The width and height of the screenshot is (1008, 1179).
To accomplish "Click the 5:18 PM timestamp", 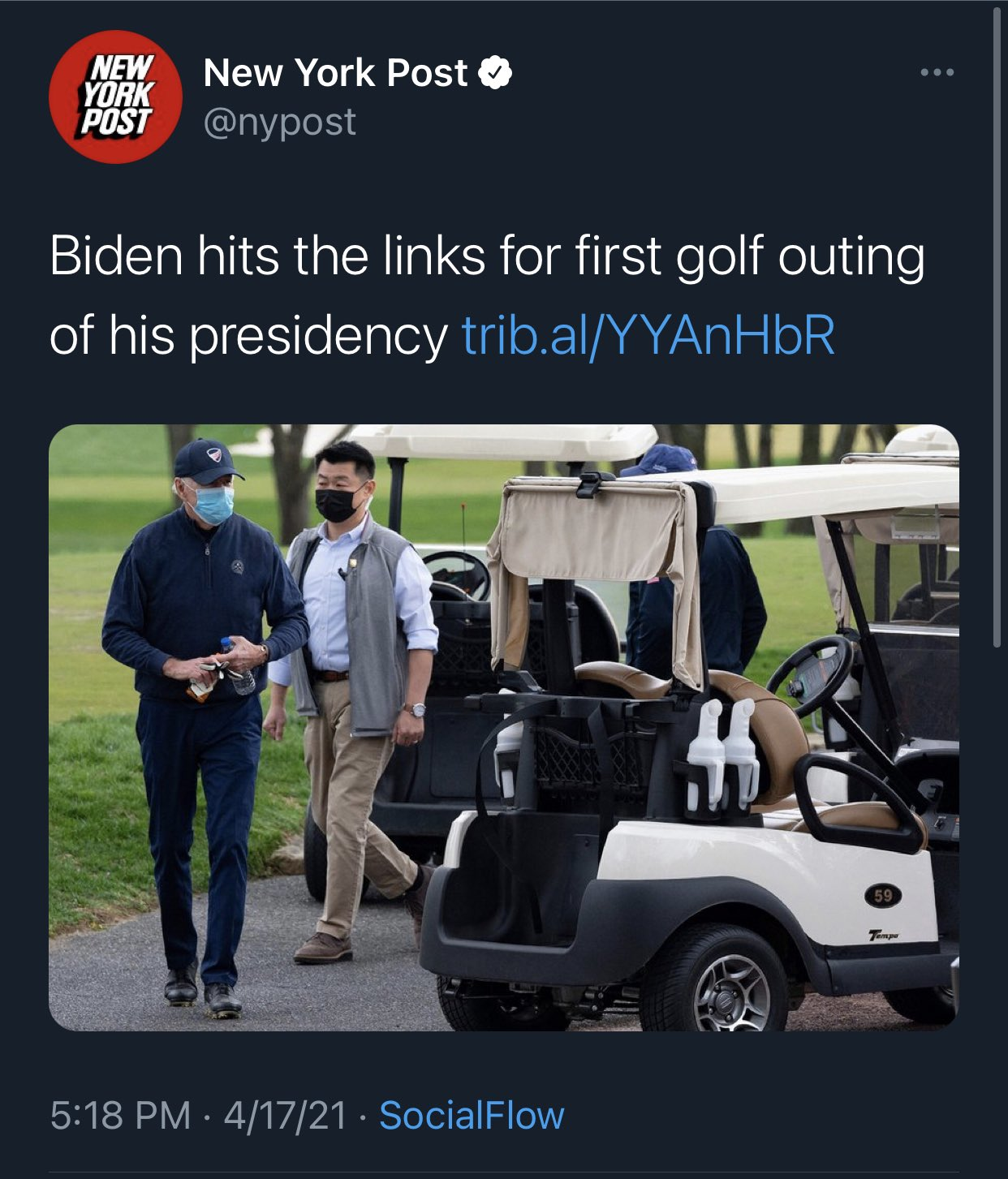I will (x=120, y=1115).
